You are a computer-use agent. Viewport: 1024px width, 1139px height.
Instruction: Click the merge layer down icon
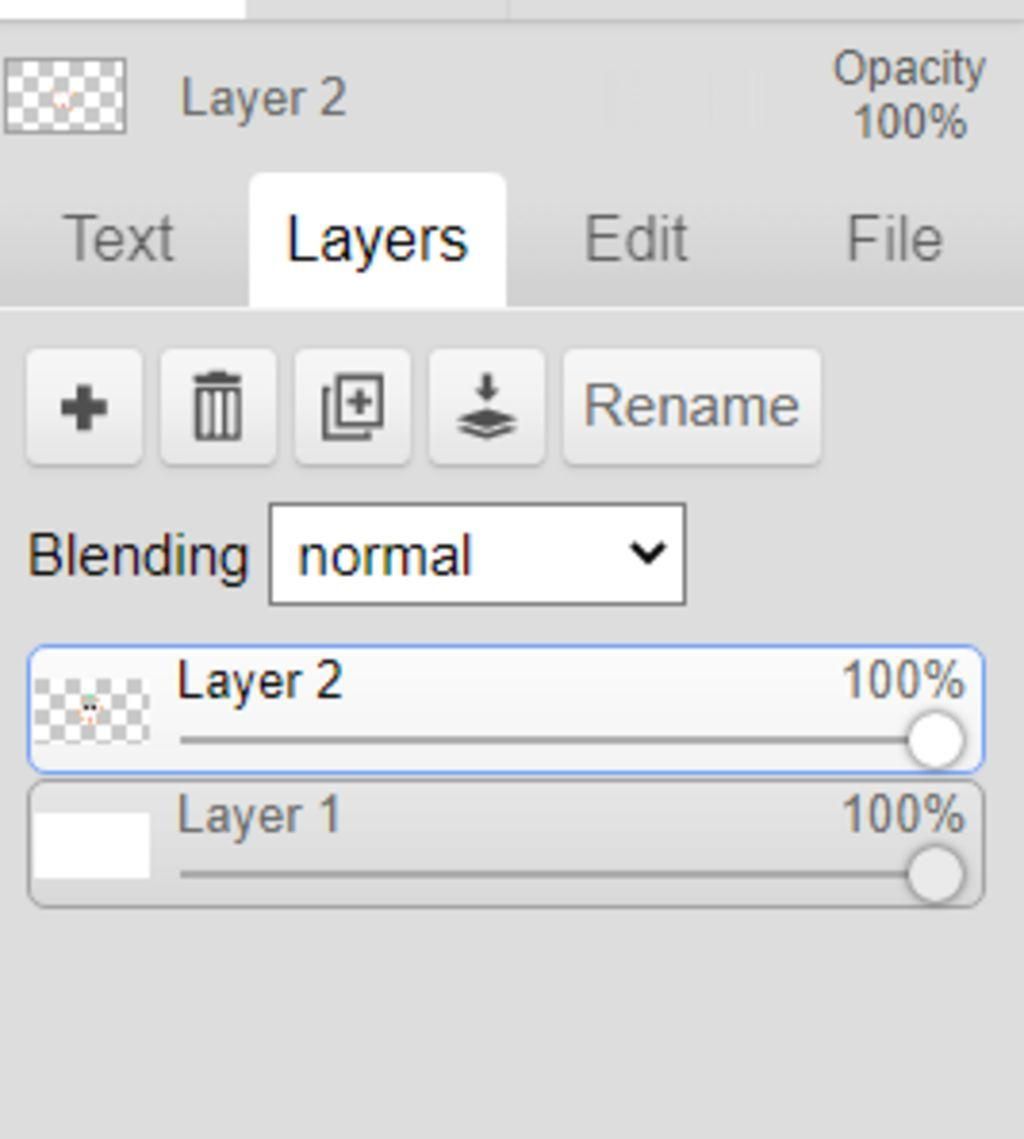point(486,407)
